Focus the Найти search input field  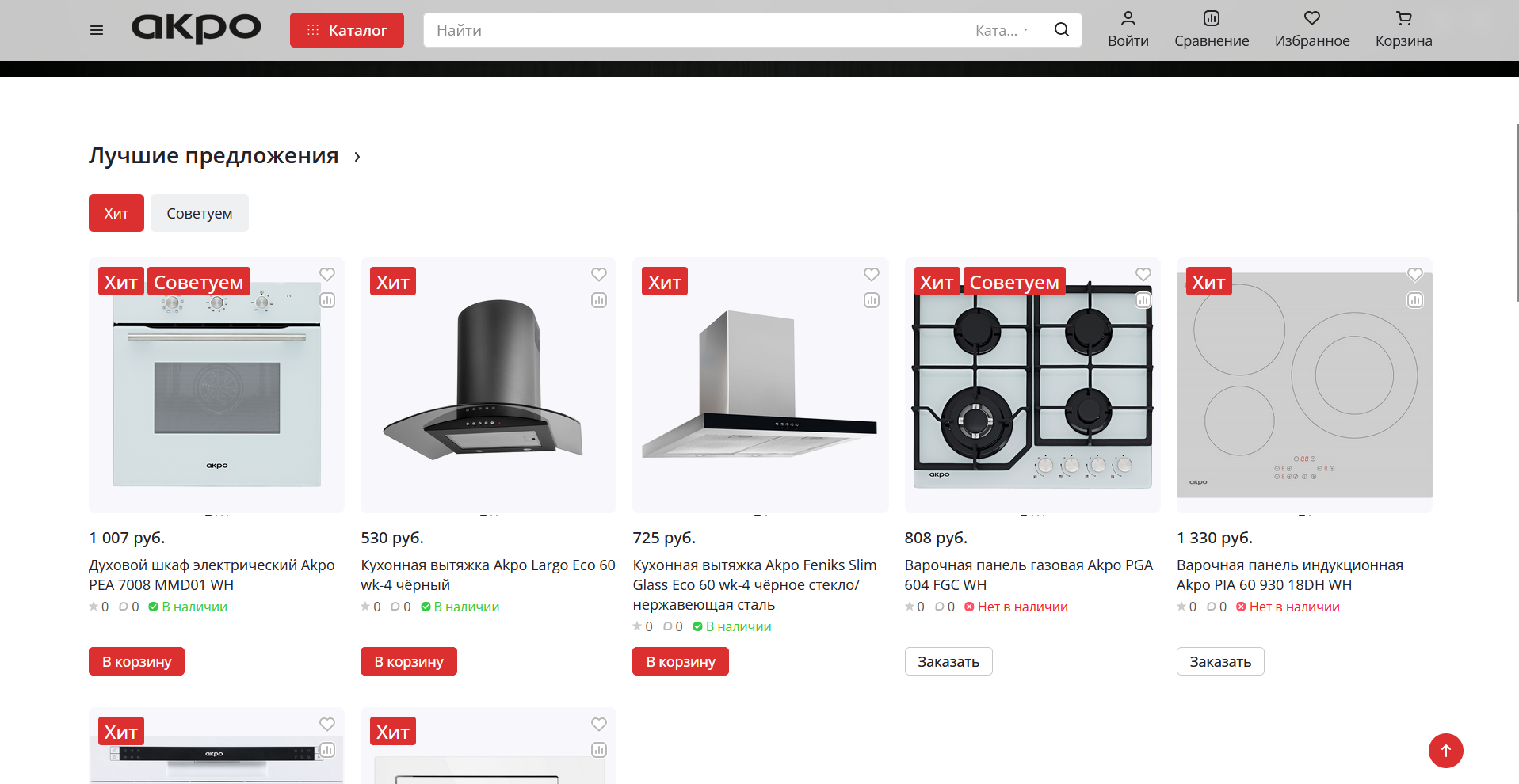pyautogui.click(x=697, y=30)
